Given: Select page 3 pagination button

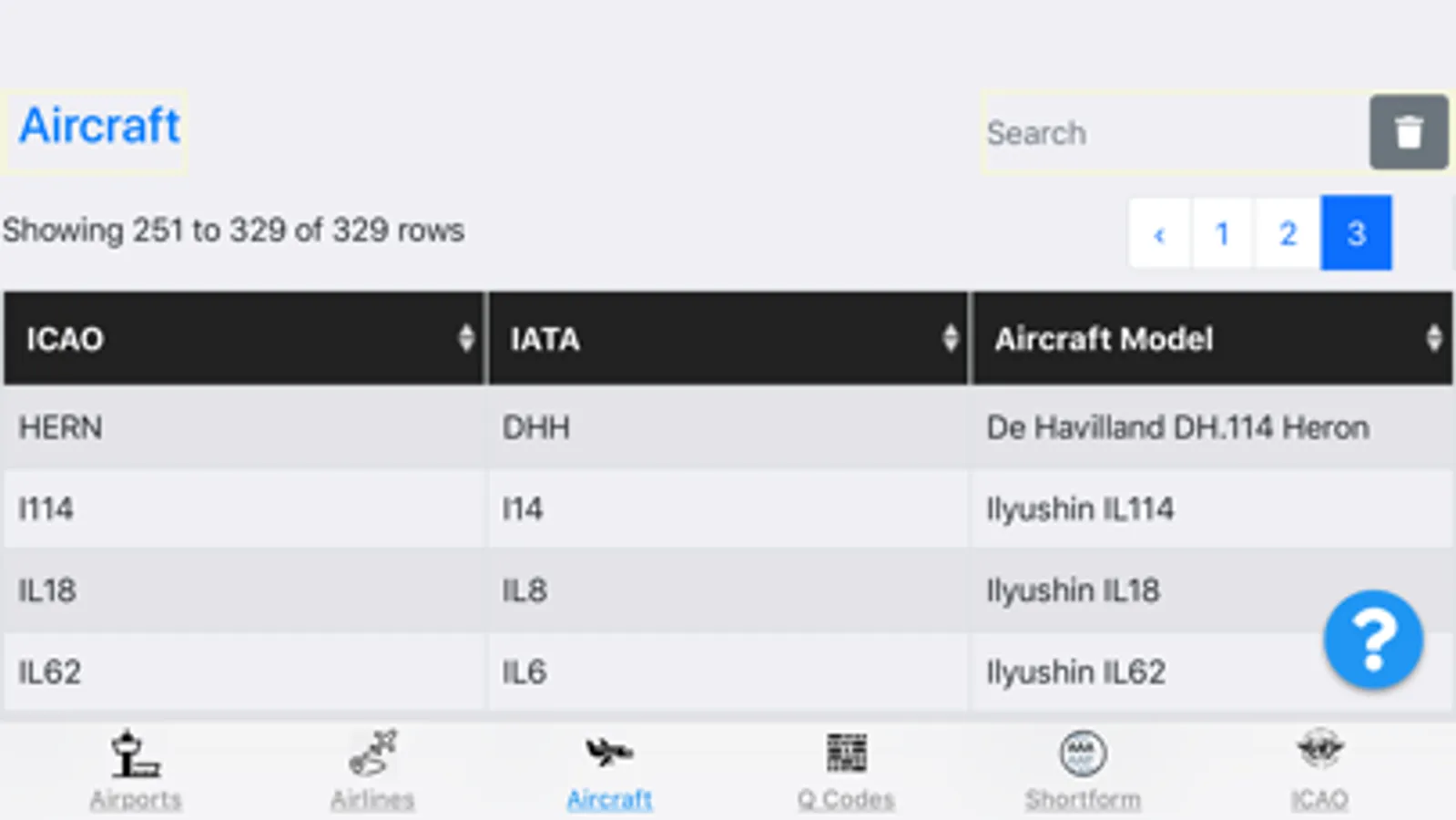Looking at the screenshot, I should 1356,233.
